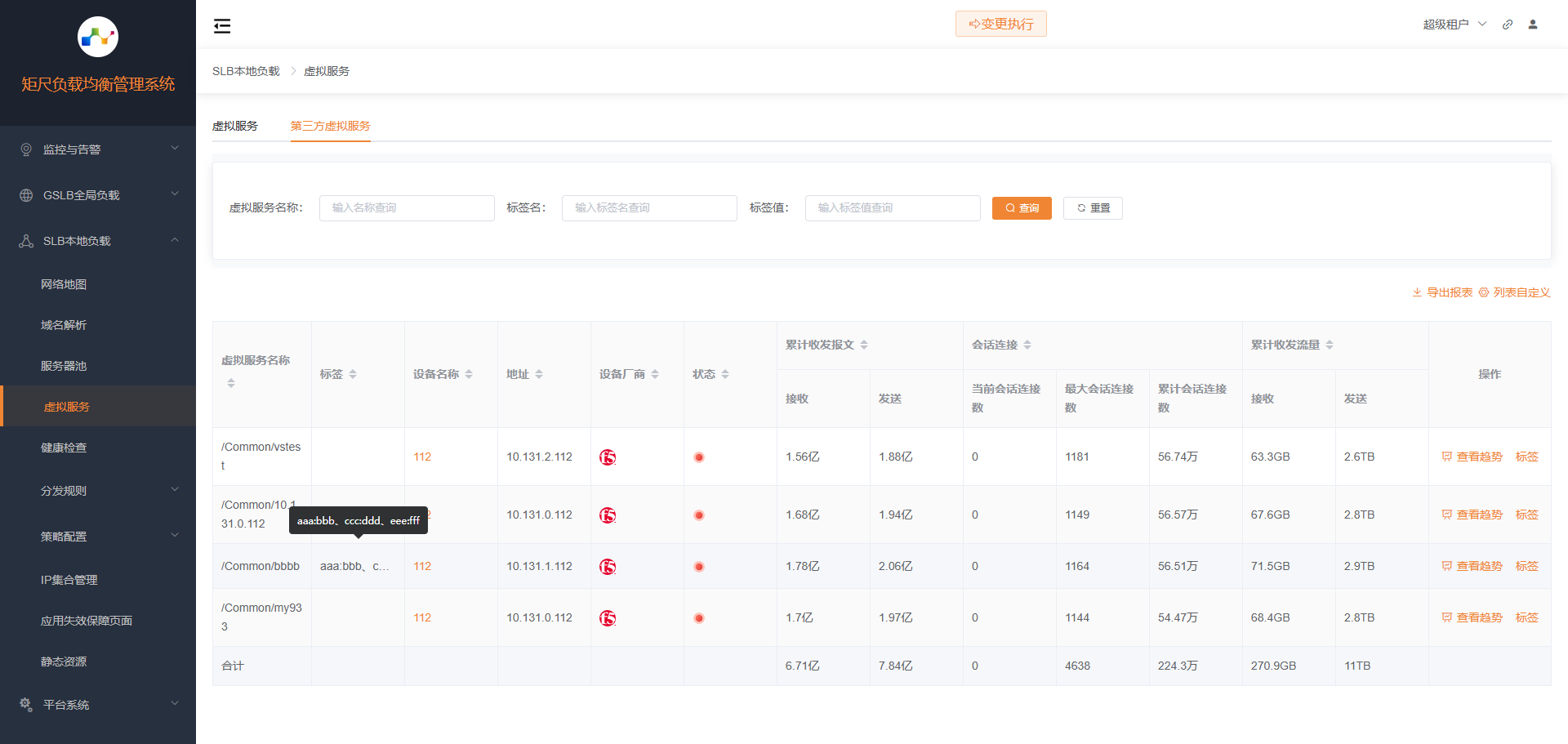The width and height of the screenshot is (1568, 744).
Task: Open 健康检查 in the sidebar
Action: click(64, 448)
